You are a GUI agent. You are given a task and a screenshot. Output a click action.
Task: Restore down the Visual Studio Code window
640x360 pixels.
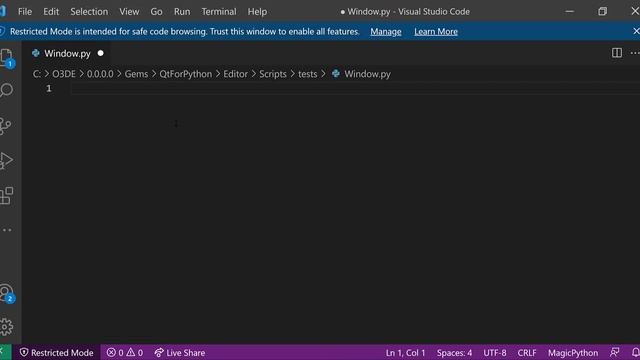[x=602, y=11]
